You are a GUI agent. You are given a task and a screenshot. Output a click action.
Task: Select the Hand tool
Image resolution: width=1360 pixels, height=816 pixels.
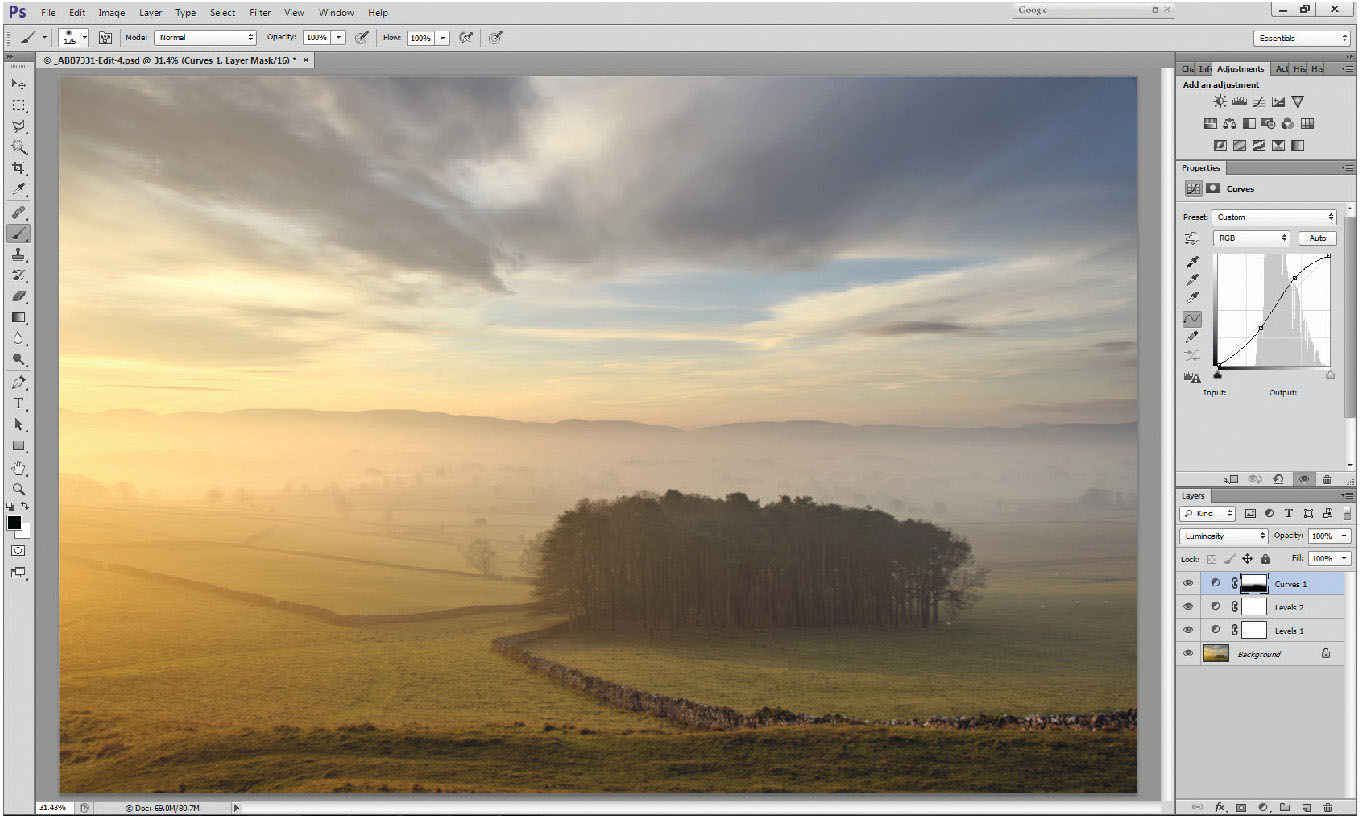click(x=19, y=467)
